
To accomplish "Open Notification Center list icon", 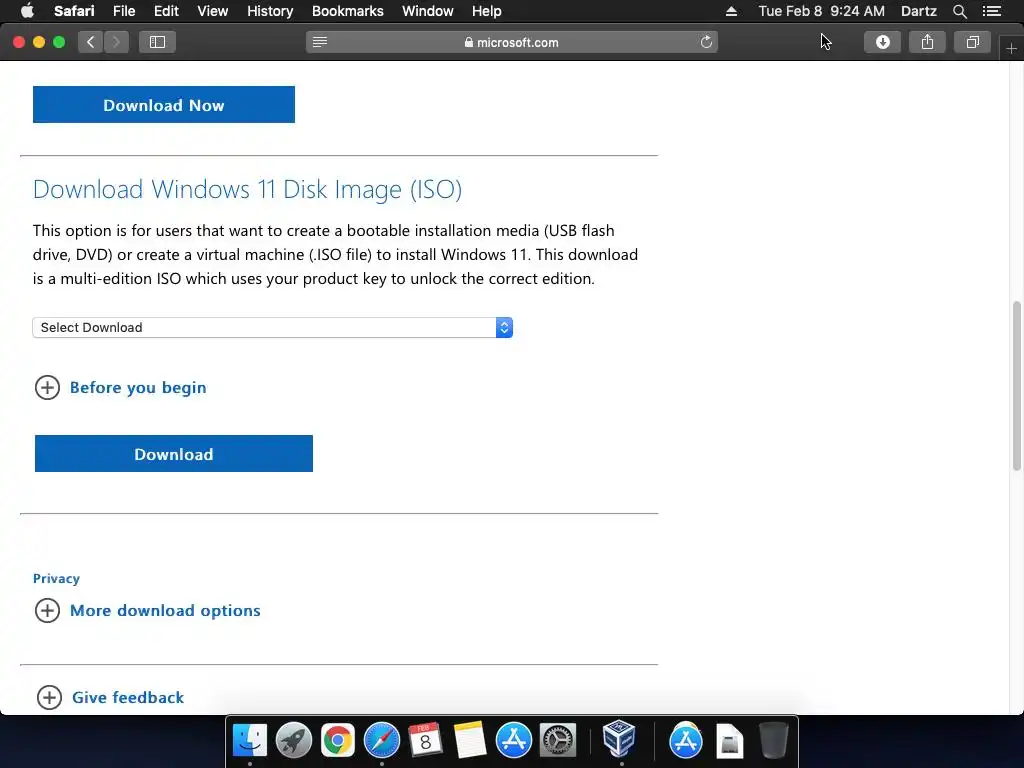I will pyautogui.click(x=992, y=11).
